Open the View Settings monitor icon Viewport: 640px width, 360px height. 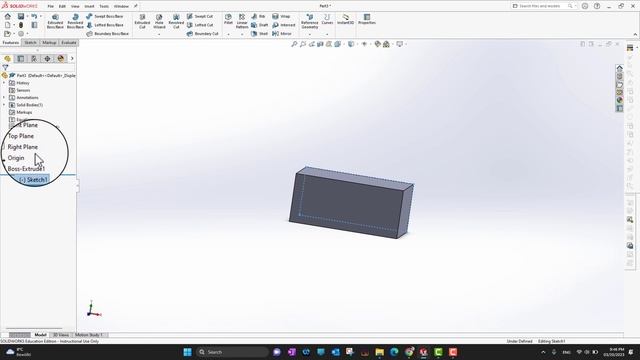(400, 44)
